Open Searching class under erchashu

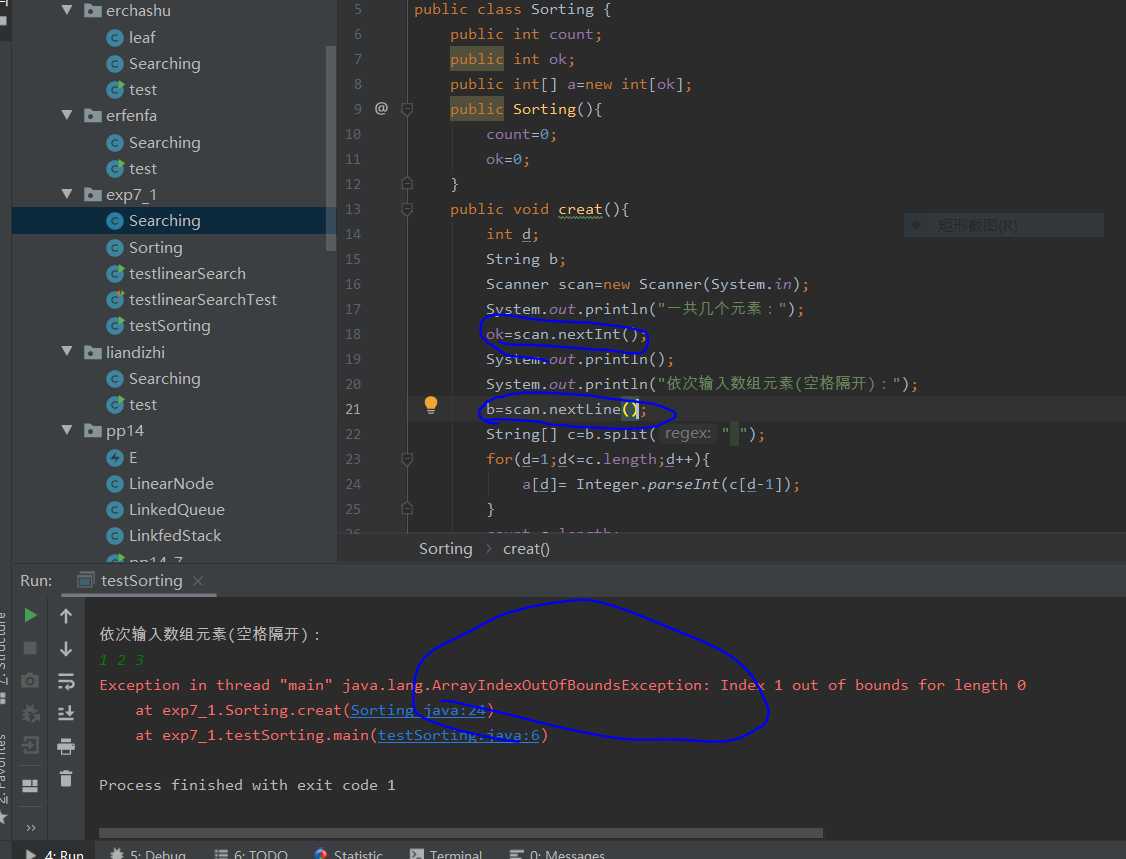pyautogui.click(x=164, y=64)
